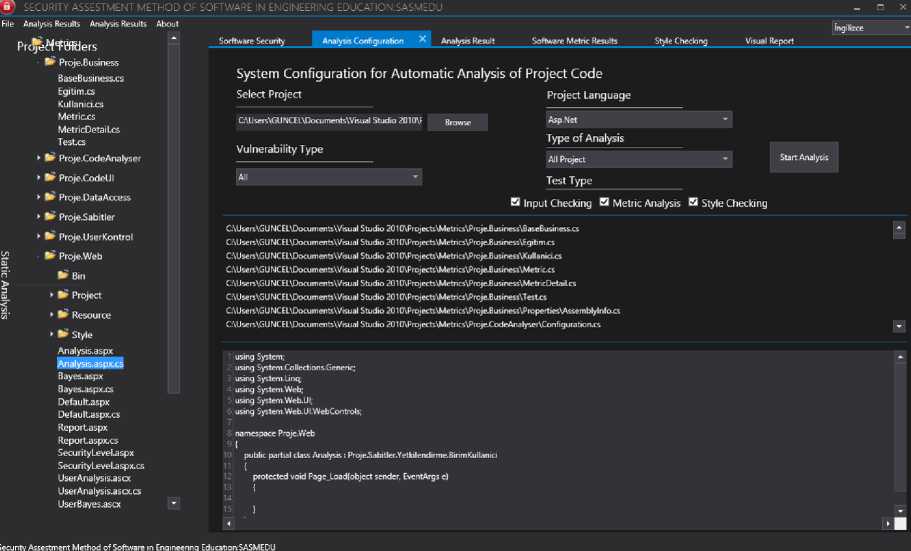Disable the Metric Analysis checkbox

[604, 202]
